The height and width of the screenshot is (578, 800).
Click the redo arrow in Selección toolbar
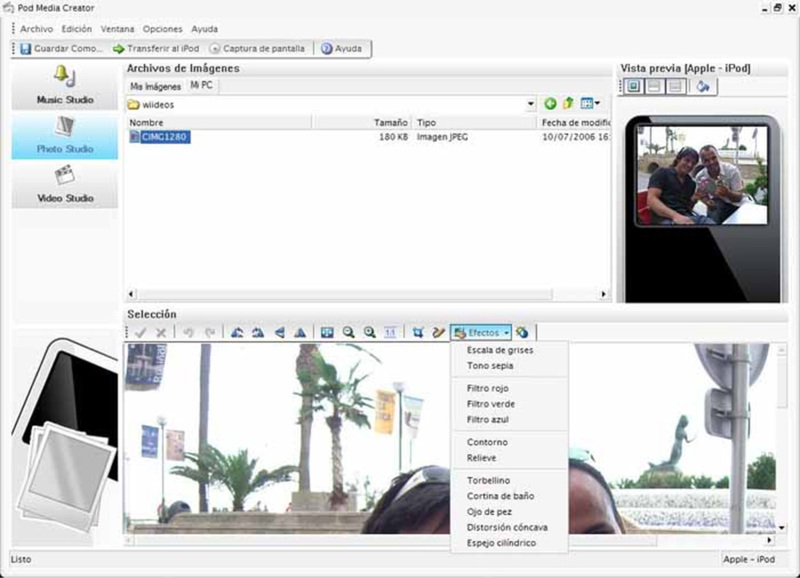point(209,333)
